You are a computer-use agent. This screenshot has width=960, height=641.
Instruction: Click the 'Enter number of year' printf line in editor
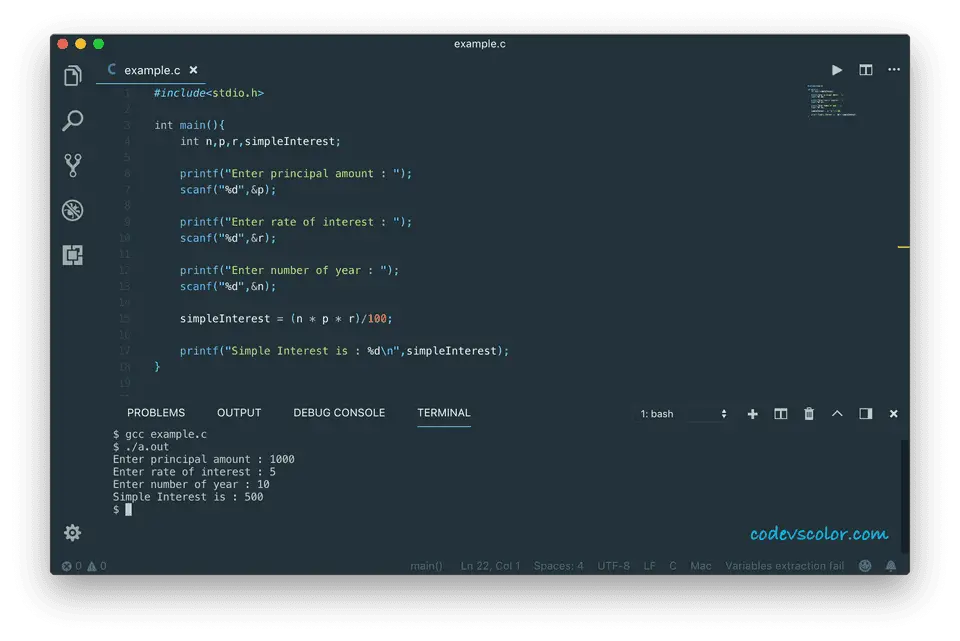pos(289,270)
